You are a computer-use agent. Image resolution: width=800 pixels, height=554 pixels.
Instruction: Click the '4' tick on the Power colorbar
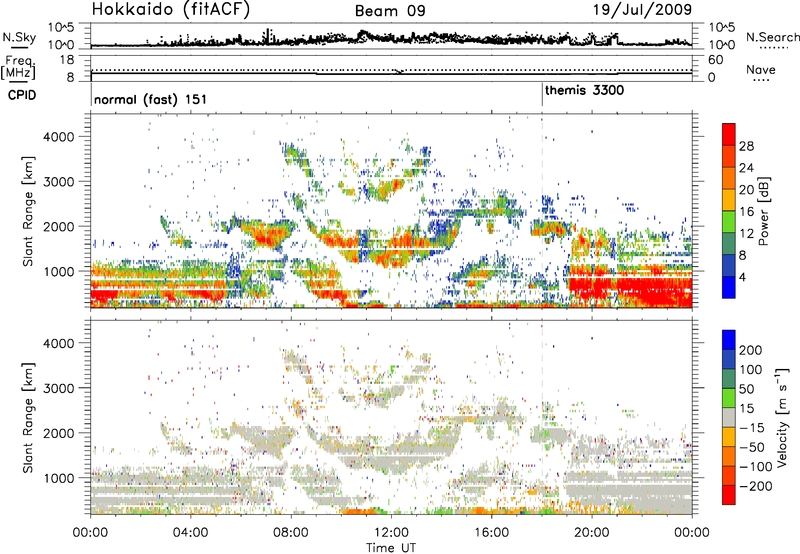pyautogui.click(x=742, y=277)
